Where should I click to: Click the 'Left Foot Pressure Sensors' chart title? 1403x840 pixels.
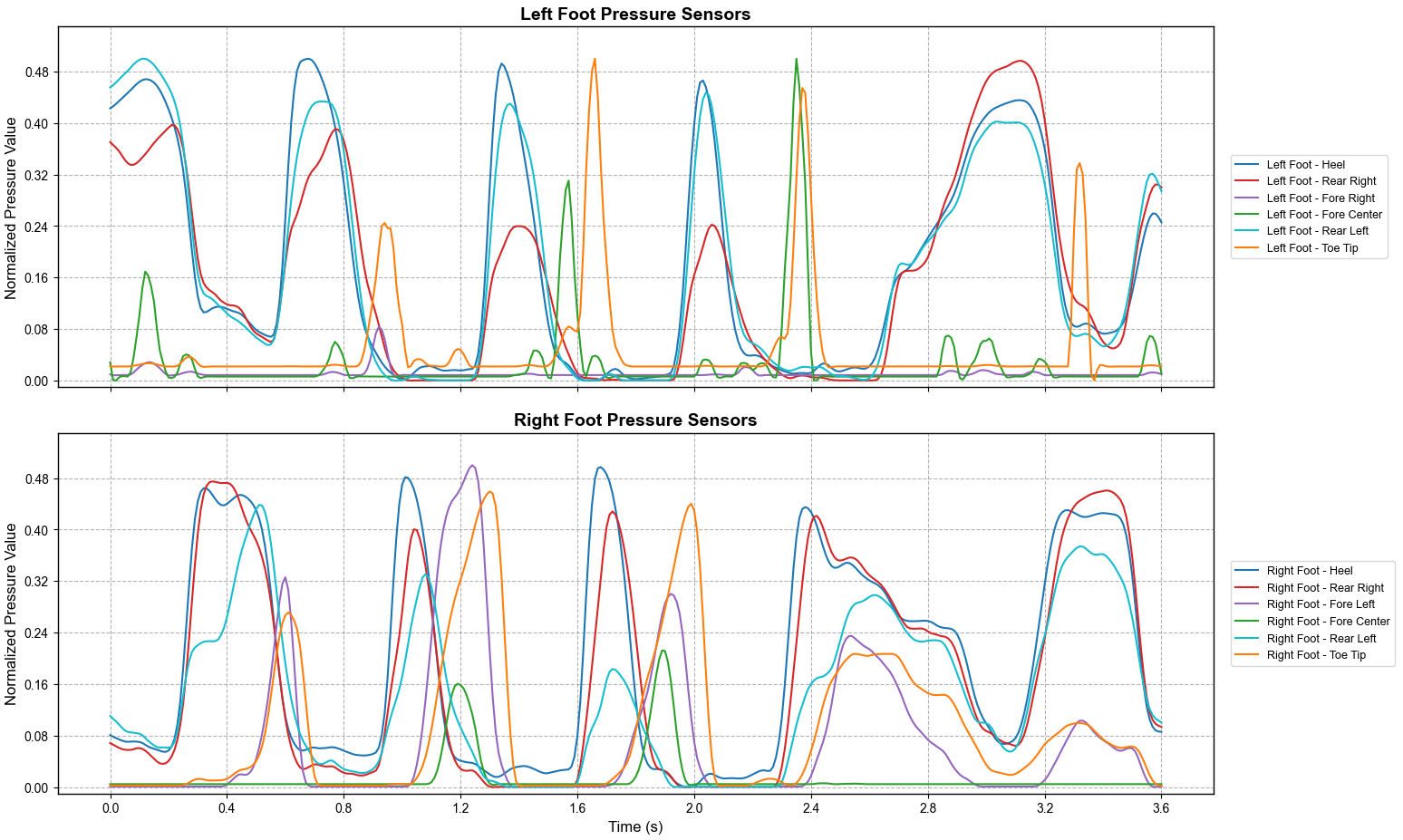[x=634, y=14]
